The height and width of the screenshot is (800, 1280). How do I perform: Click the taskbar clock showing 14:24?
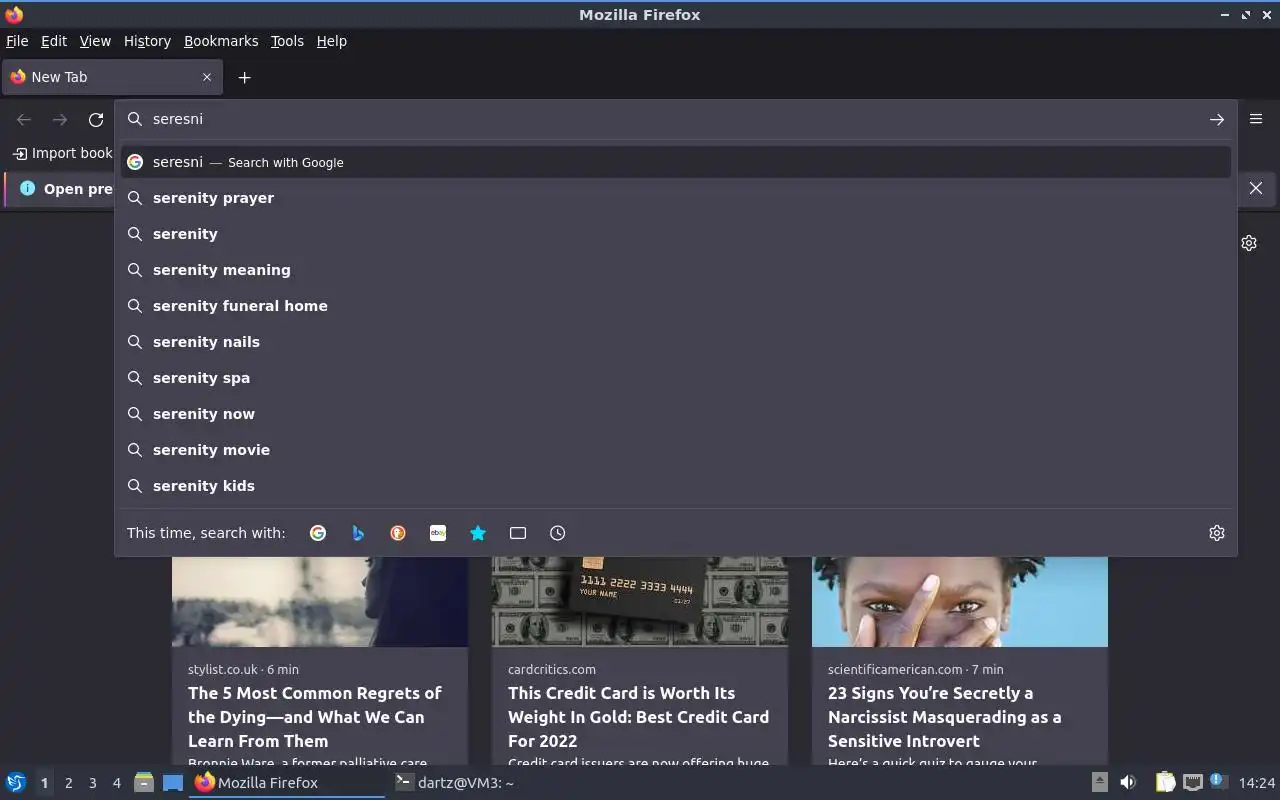tap(1257, 783)
